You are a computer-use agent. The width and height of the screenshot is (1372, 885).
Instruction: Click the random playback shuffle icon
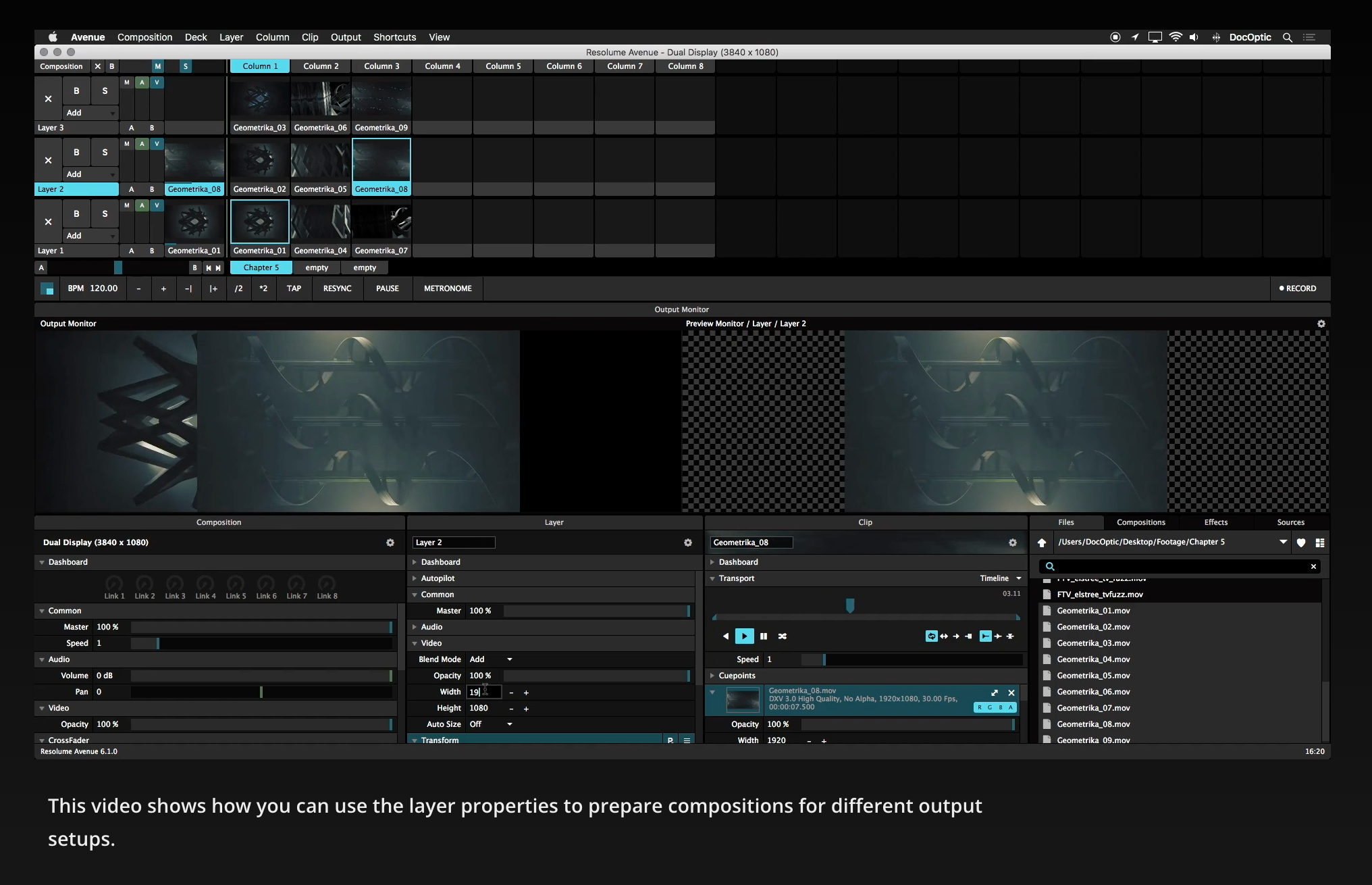tap(783, 636)
